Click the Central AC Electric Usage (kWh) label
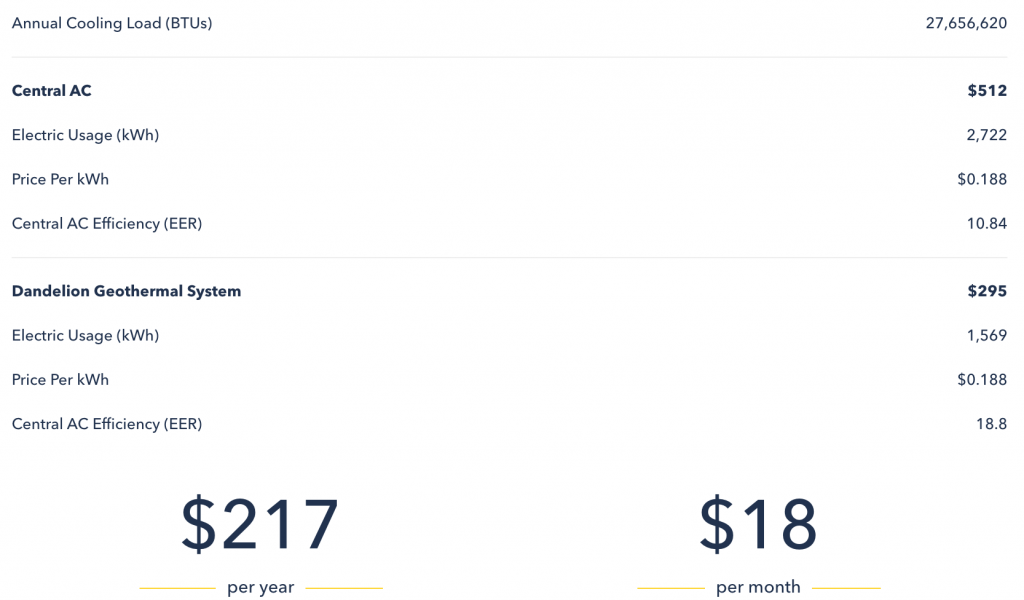 pyautogui.click(x=85, y=135)
